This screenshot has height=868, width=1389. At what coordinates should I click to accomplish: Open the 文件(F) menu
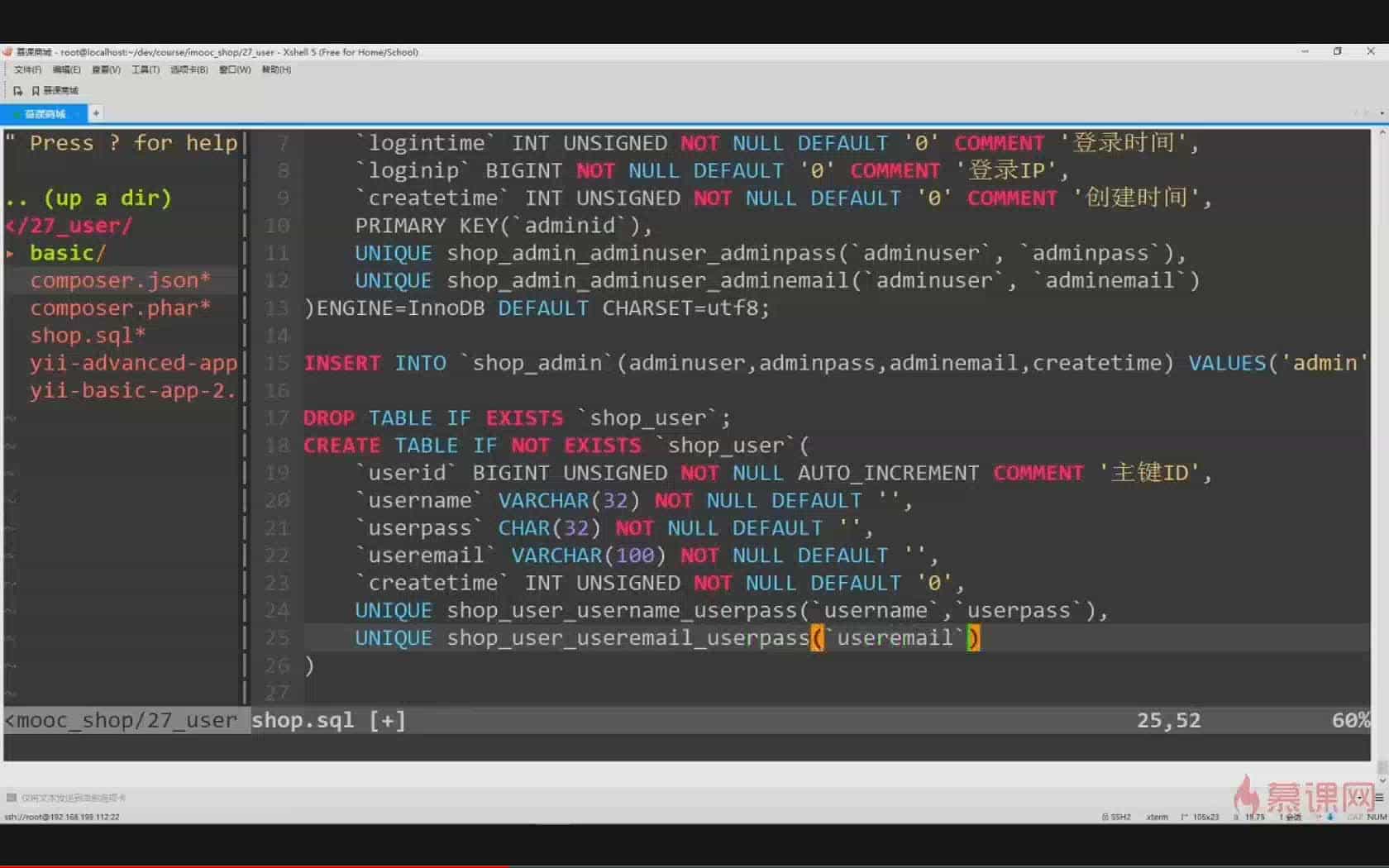(27, 69)
